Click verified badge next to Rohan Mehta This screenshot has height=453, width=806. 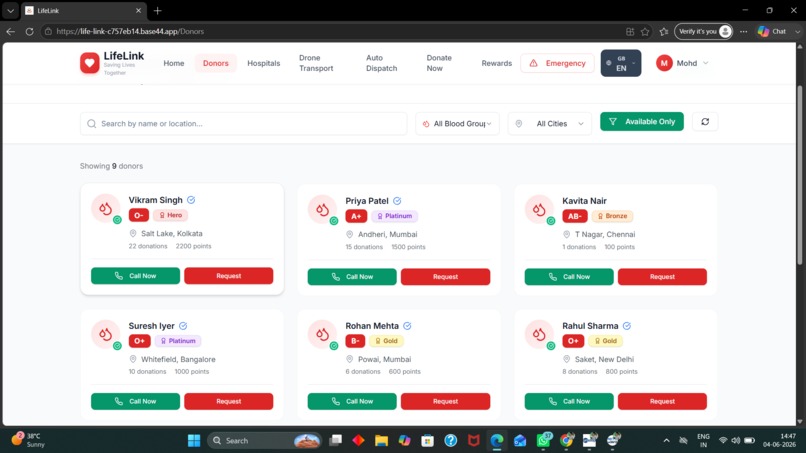407,326
